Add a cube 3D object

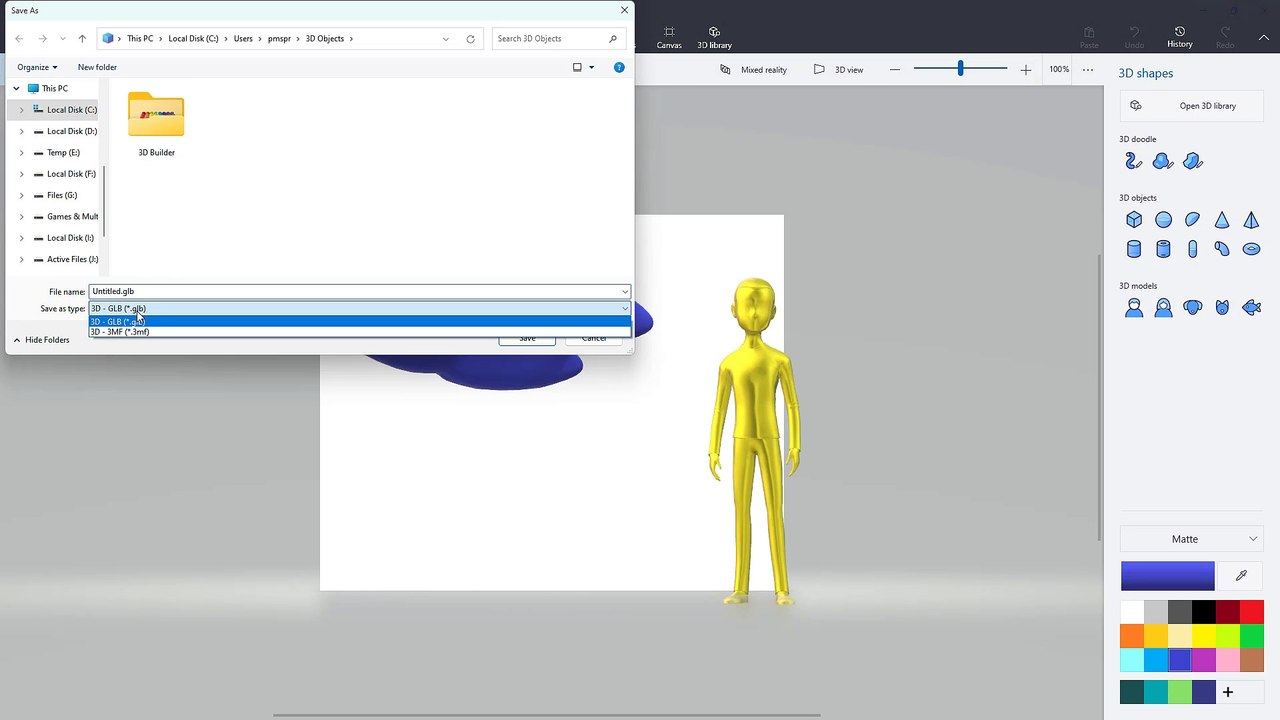[1134, 220]
